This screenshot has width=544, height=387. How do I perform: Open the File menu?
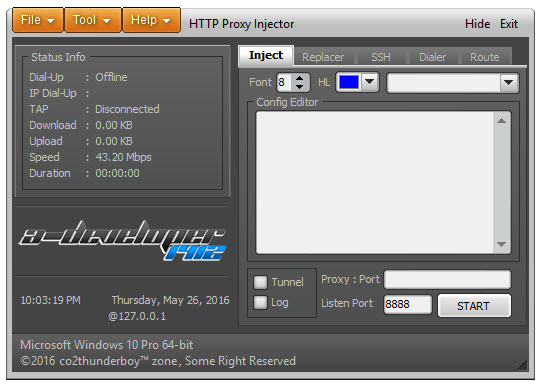pos(38,20)
